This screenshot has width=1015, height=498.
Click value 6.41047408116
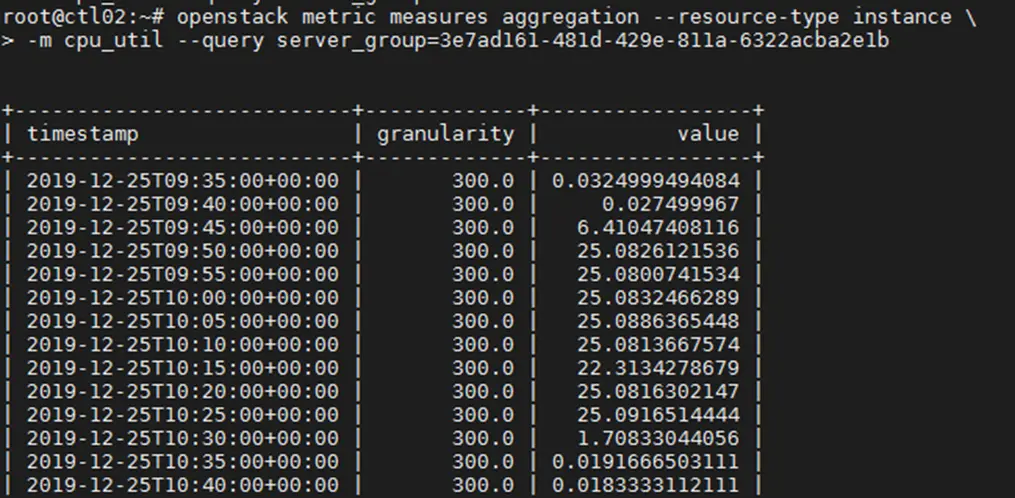click(658, 227)
